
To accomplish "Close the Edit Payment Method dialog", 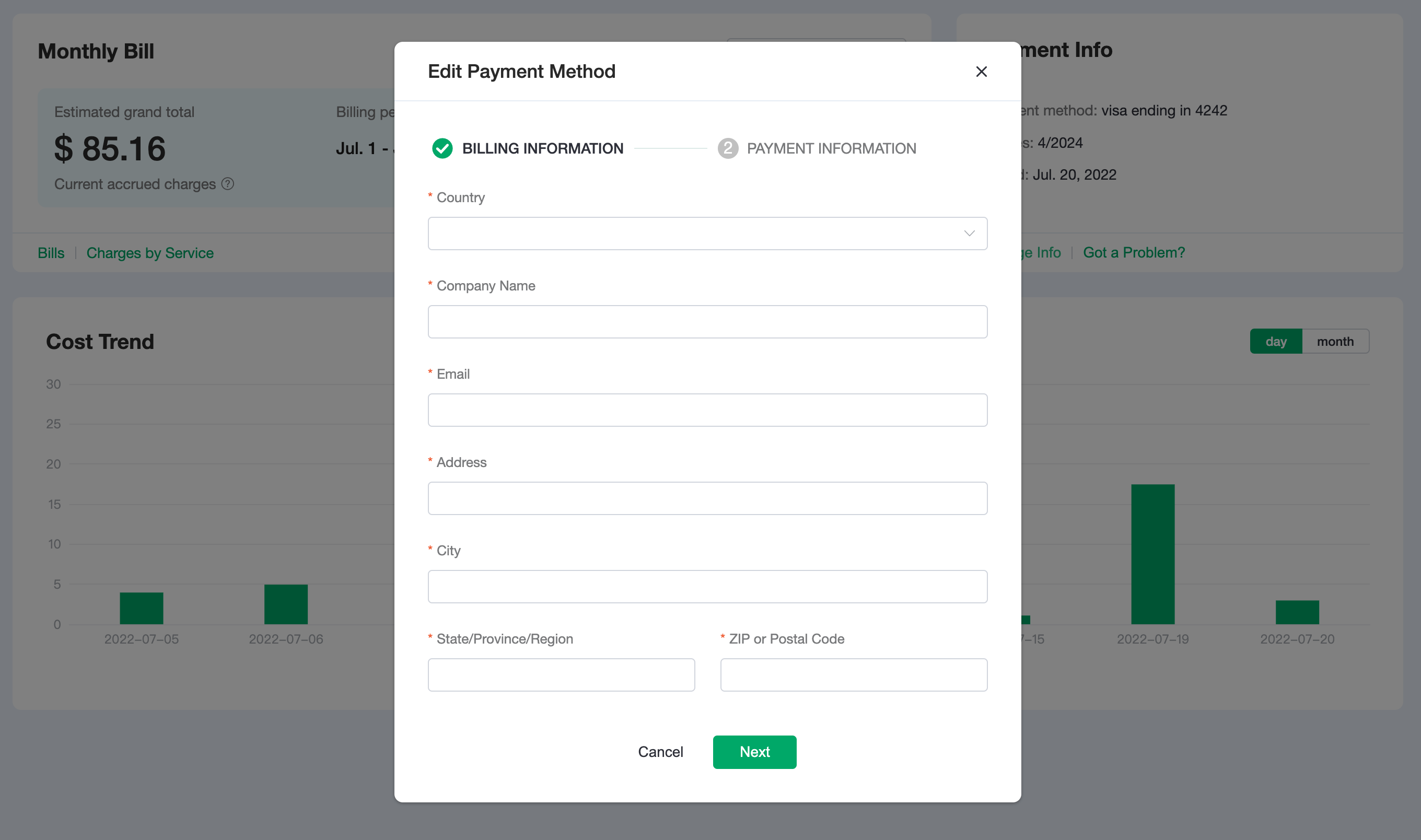I will click(981, 72).
